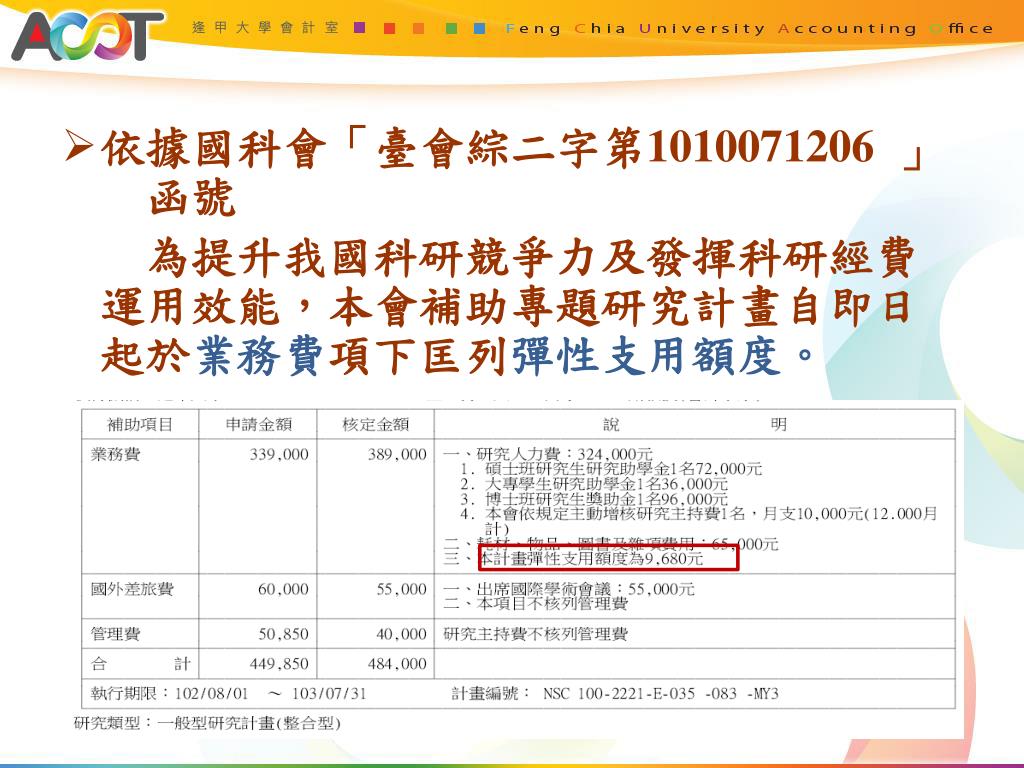Click project number NSC 100-2221-E-035
The height and width of the screenshot is (768, 1024).
click(619, 694)
